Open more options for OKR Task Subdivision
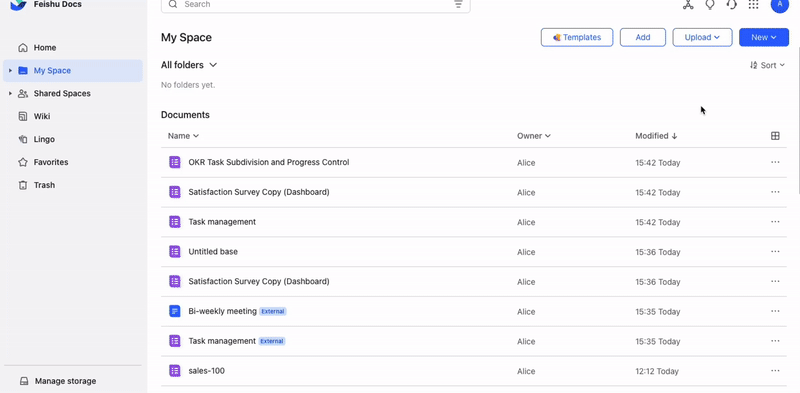The height and width of the screenshot is (393, 800). 775,162
